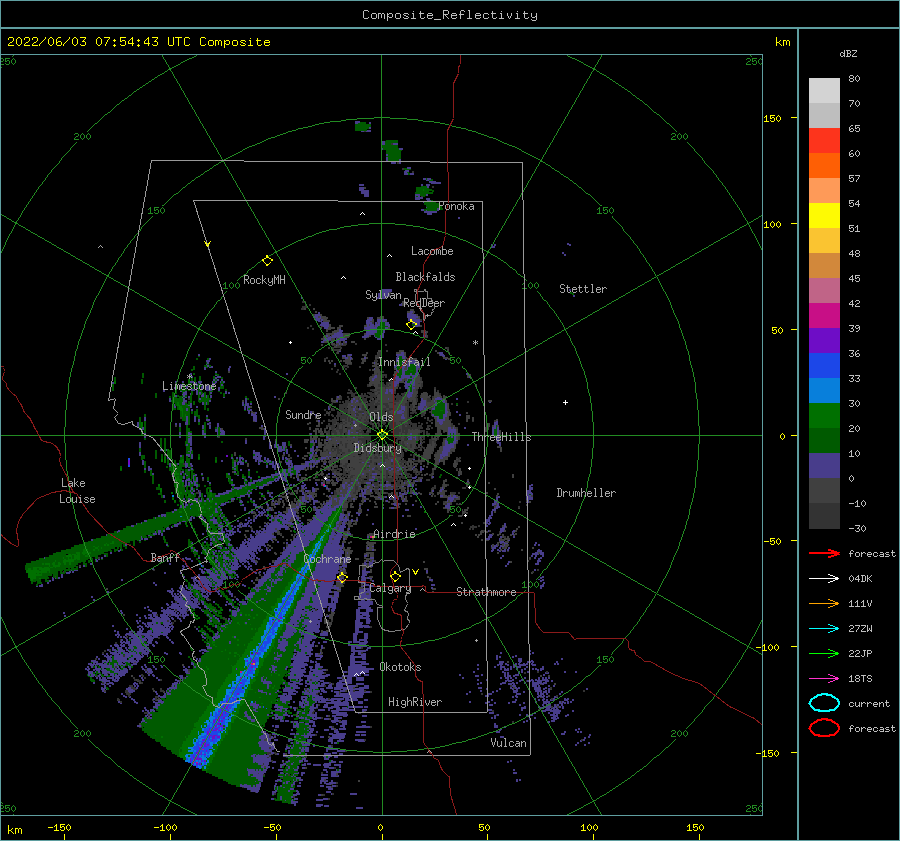Click the Calgary city label
The height and width of the screenshot is (841, 900).
point(390,588)
